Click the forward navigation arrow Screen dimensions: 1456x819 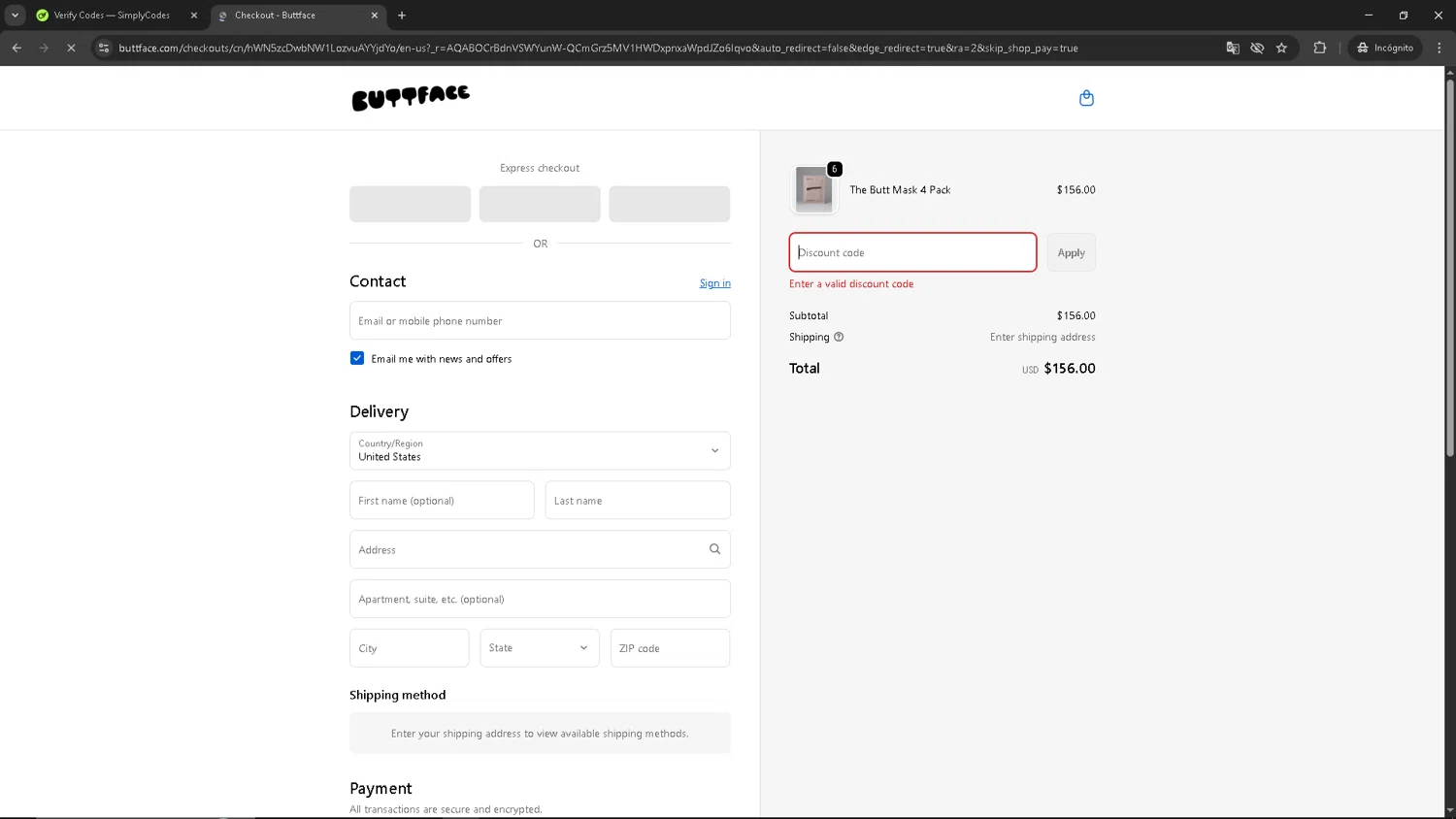point(44,48)
